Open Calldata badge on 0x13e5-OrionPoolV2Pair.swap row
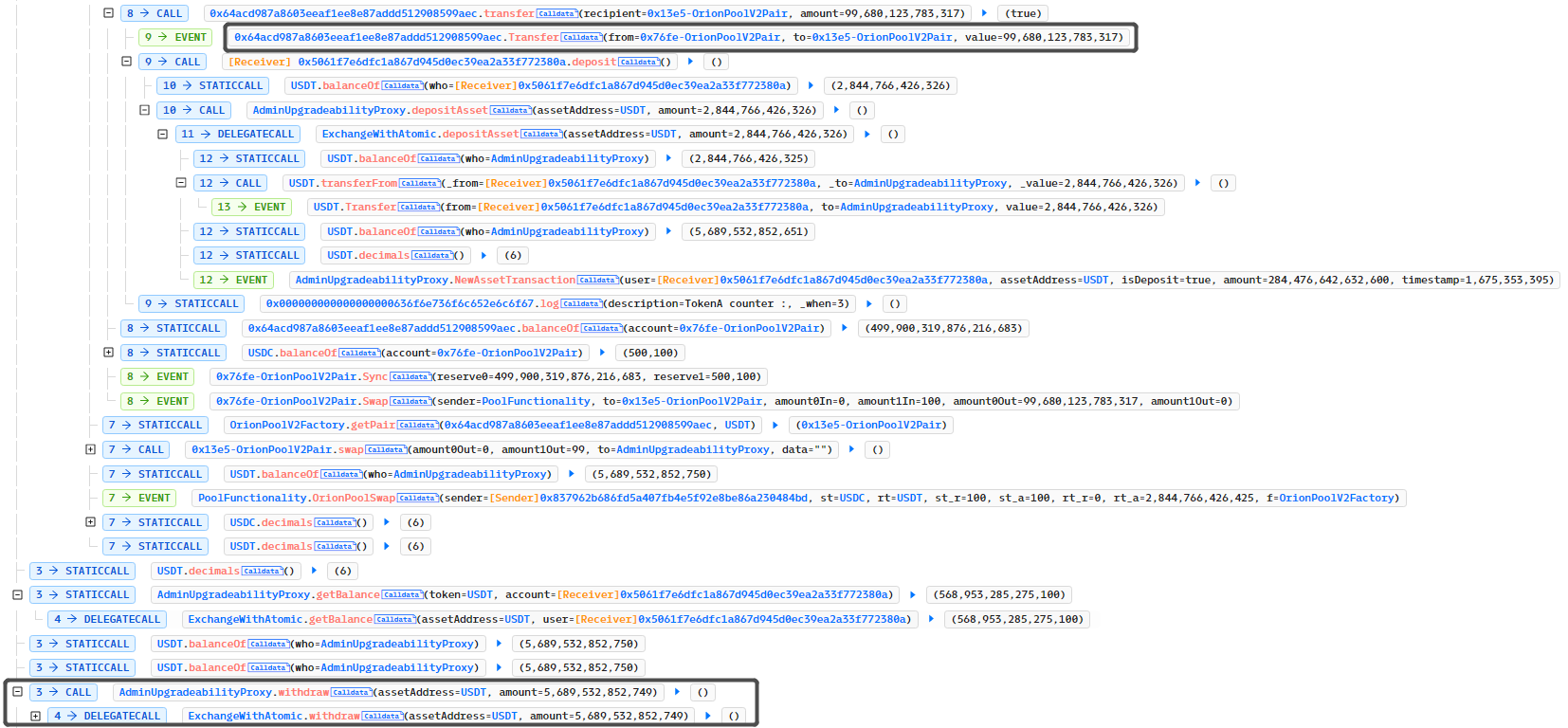 tap(385, 450)
